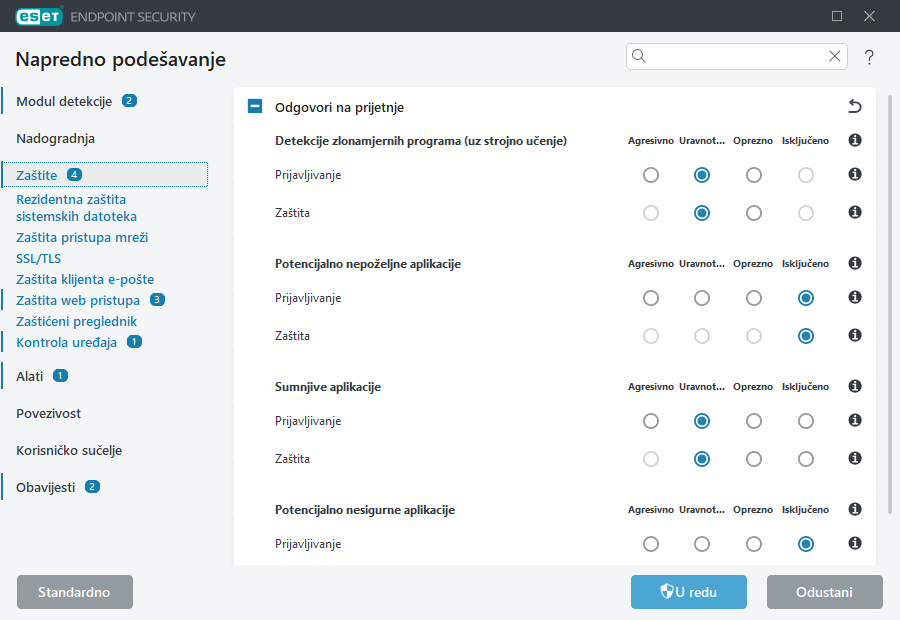Viewport: 900px width, 620px height.
Task: Open info icon next to Potencijalno nepoželjne aplikacije
Action: coord(854,263)
